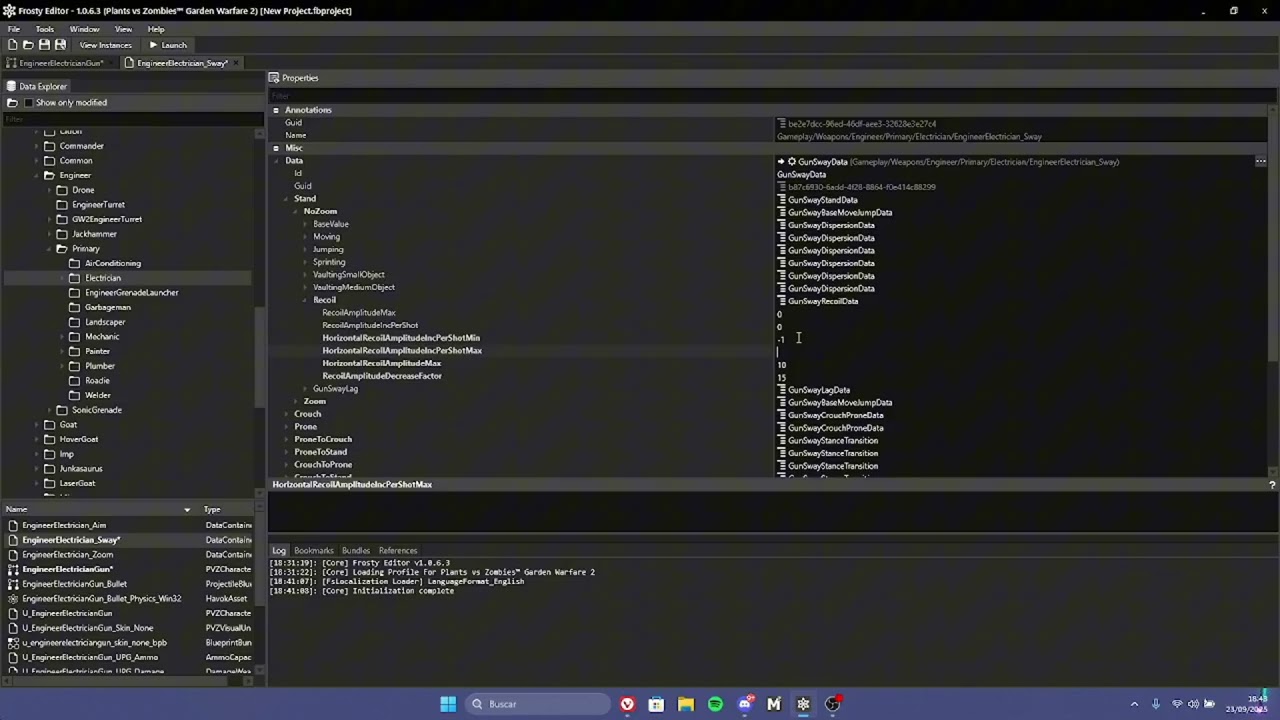Image resolution: width=1280 pixels, height=720 pixels.
Task: Open the Tools menu
Action: click(44, 29)
